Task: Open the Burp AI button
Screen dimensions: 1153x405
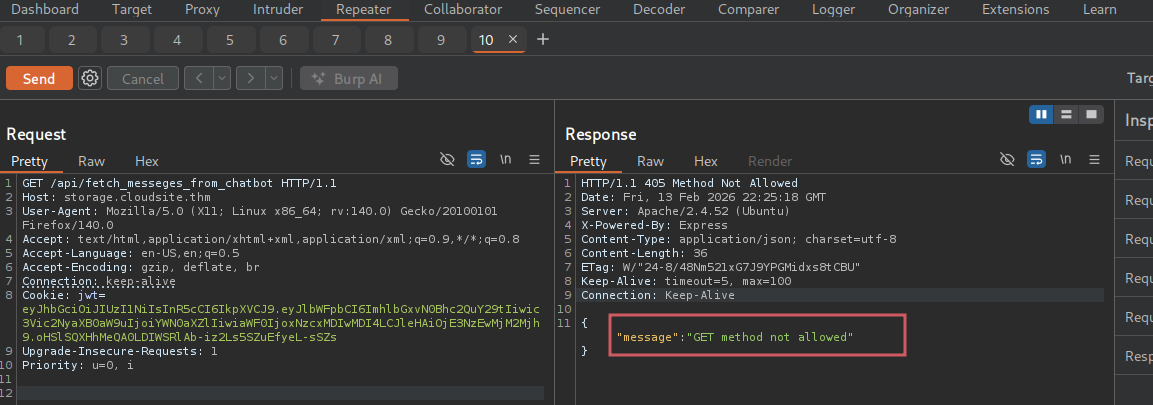Action: coord(349,79)
